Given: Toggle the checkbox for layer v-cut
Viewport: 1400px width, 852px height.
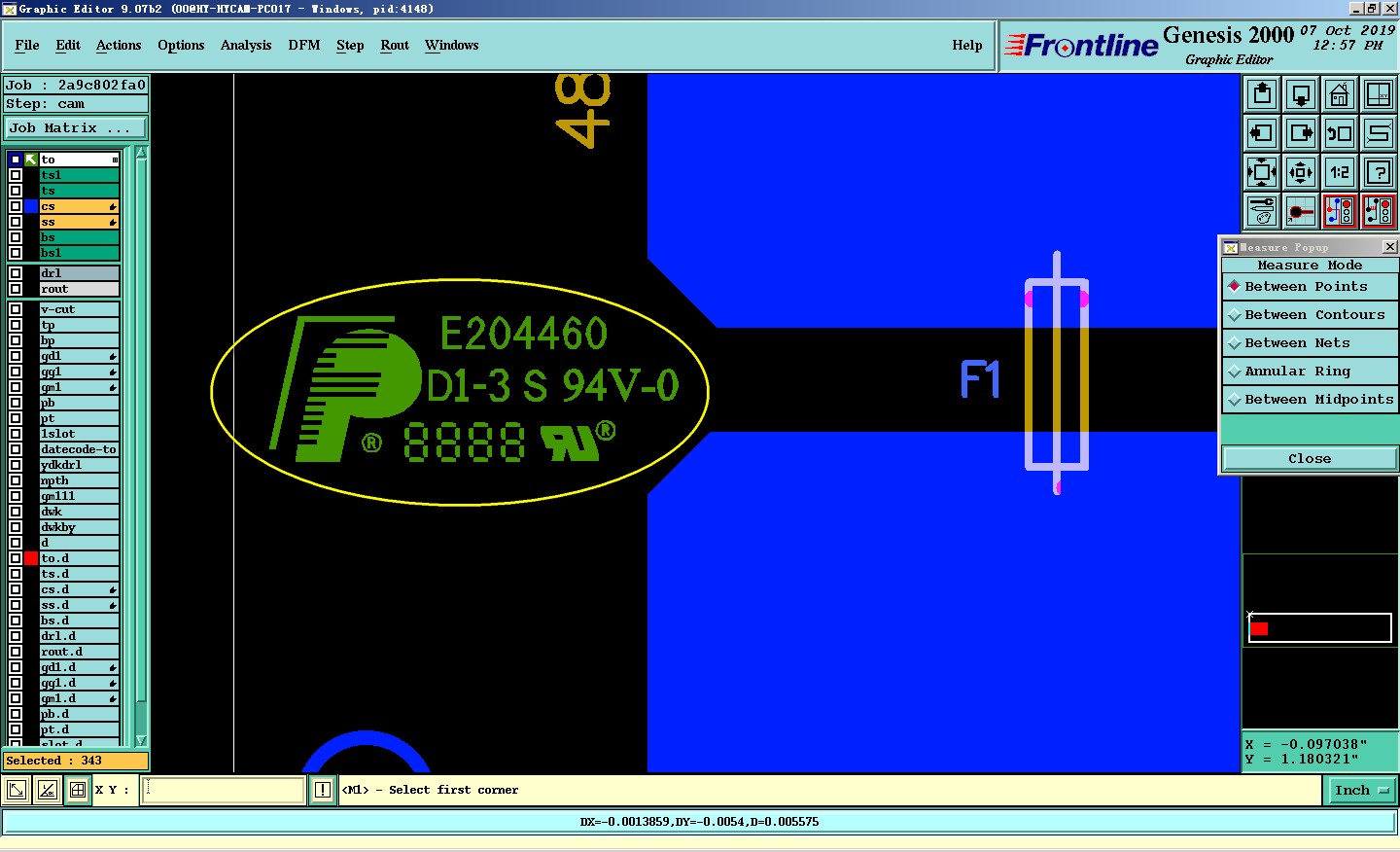Looking at the screenshot, I should (x=16, y=309).
